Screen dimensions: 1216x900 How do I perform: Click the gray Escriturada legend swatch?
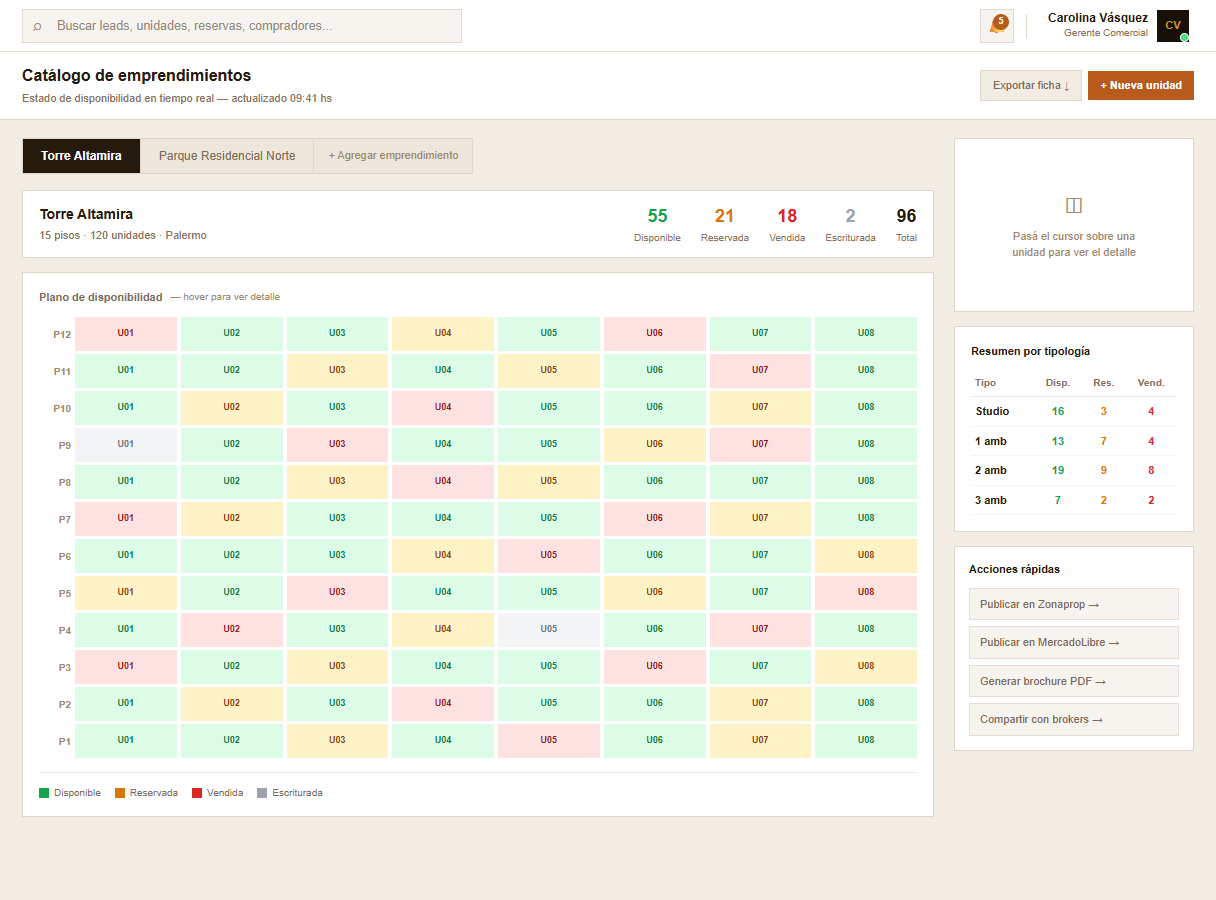[x=262, y=793]
